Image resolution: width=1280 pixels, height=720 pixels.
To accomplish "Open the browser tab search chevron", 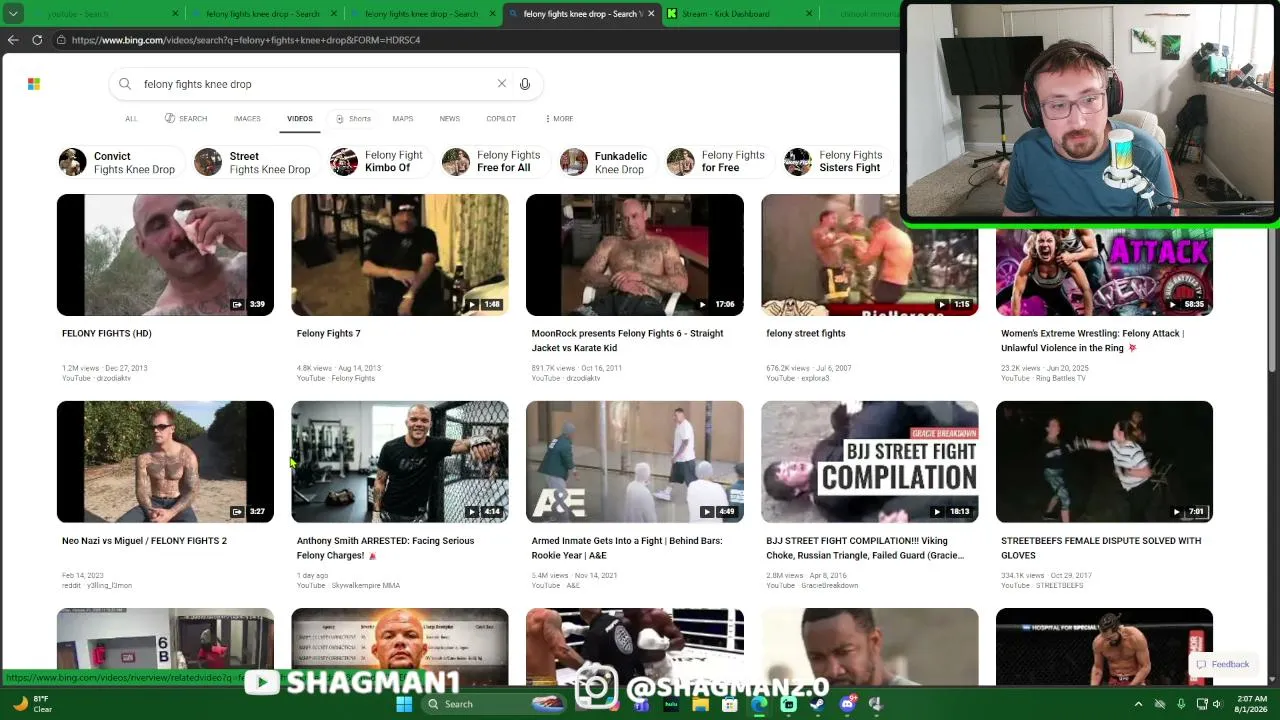I will tap(13, 14).
